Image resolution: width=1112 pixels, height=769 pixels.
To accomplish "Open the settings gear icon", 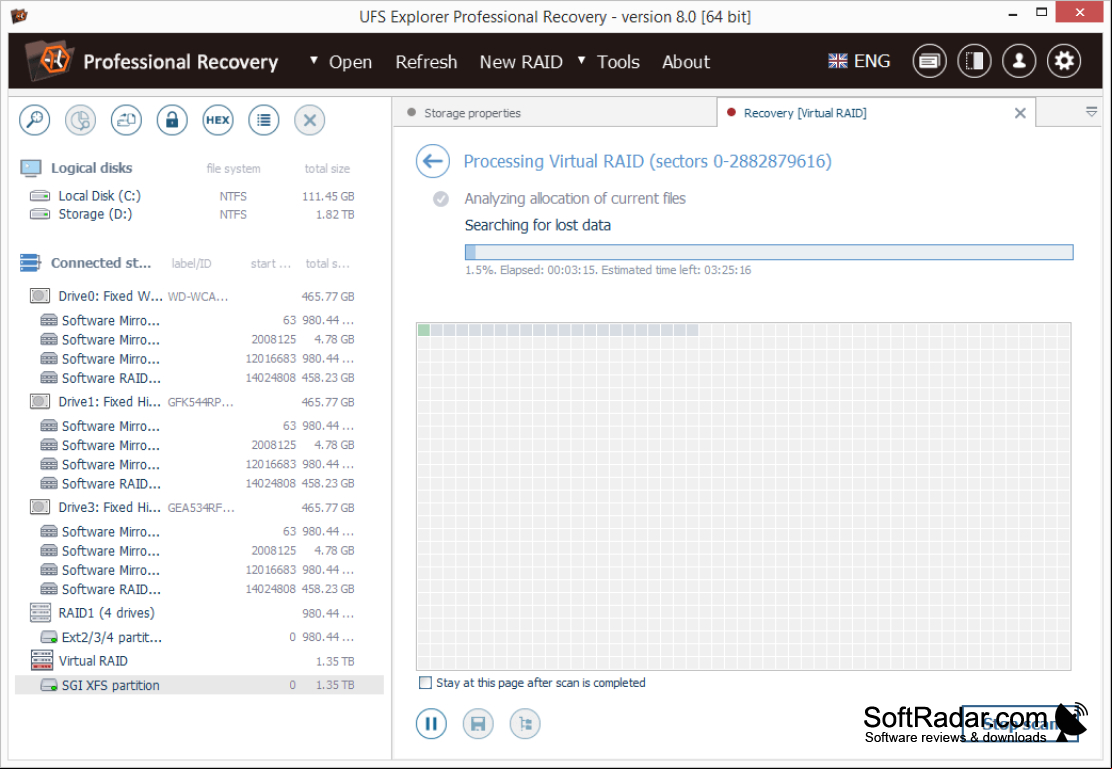I will point(1064,61).
